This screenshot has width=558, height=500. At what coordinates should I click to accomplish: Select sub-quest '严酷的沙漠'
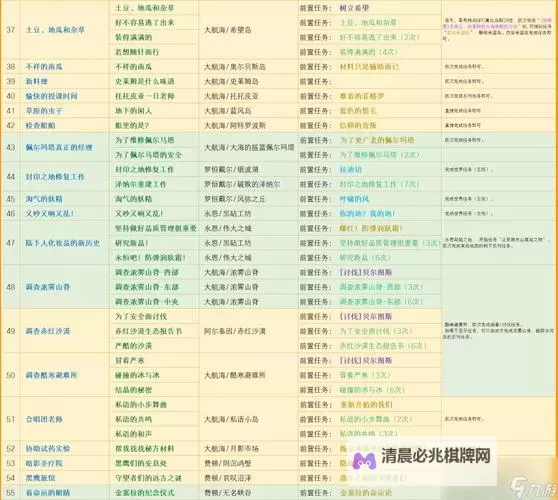[133, 346]
